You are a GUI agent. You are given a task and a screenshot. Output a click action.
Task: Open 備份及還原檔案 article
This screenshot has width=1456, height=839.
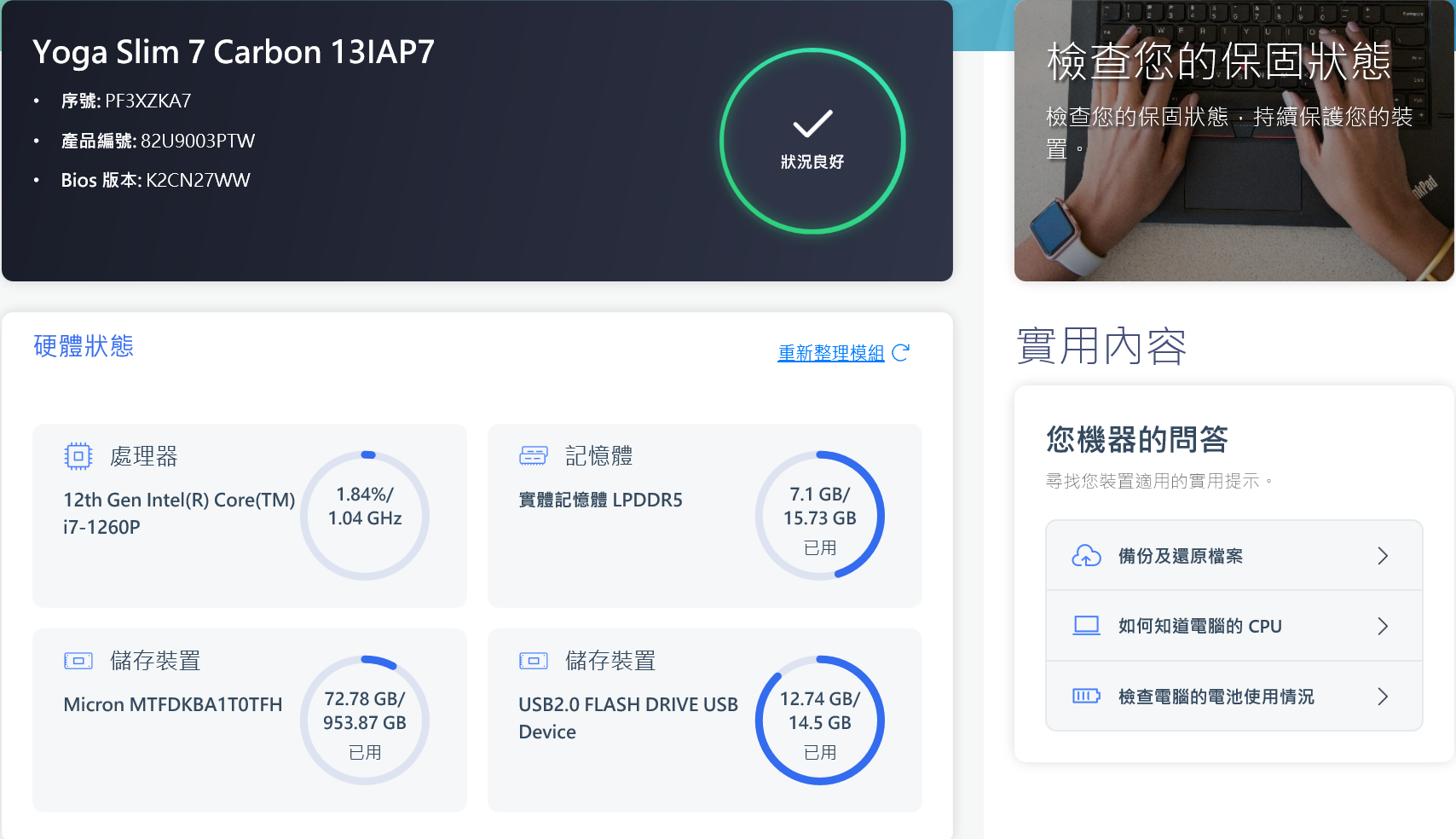click(1234, 556)
